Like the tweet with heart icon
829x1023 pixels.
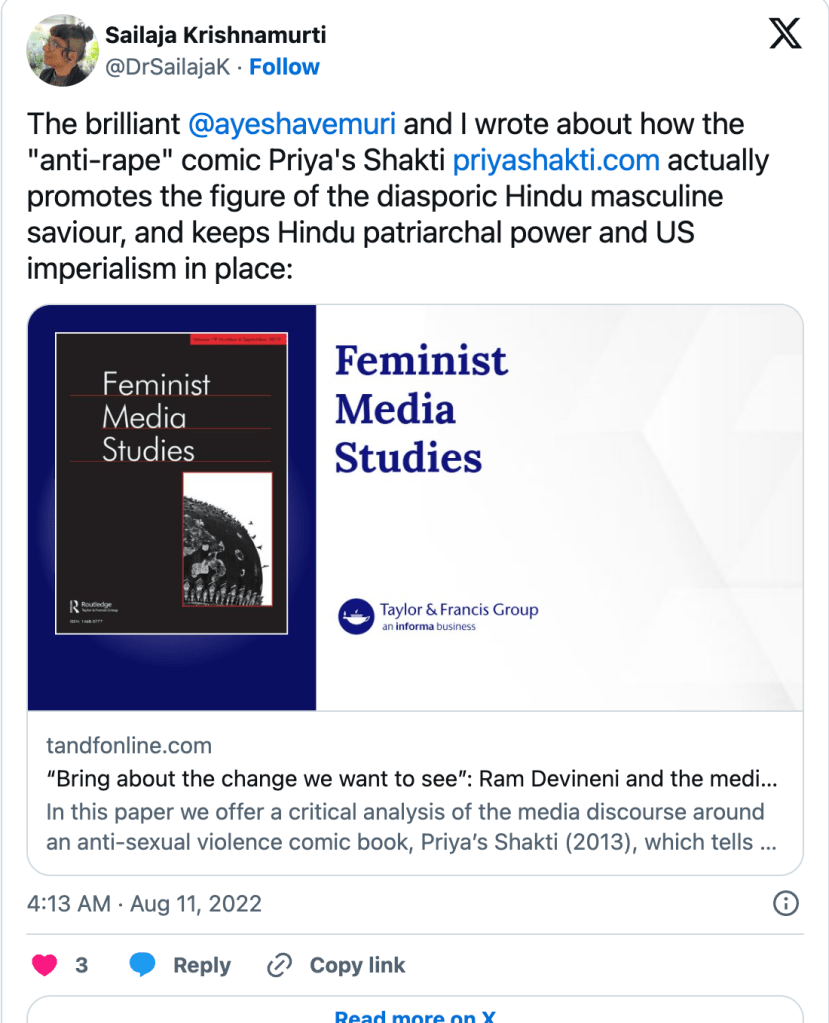pos(45,965)
